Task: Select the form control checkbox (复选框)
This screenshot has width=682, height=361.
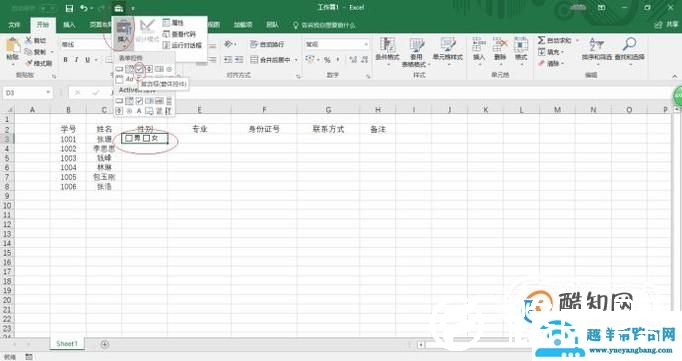Action: 139,68
